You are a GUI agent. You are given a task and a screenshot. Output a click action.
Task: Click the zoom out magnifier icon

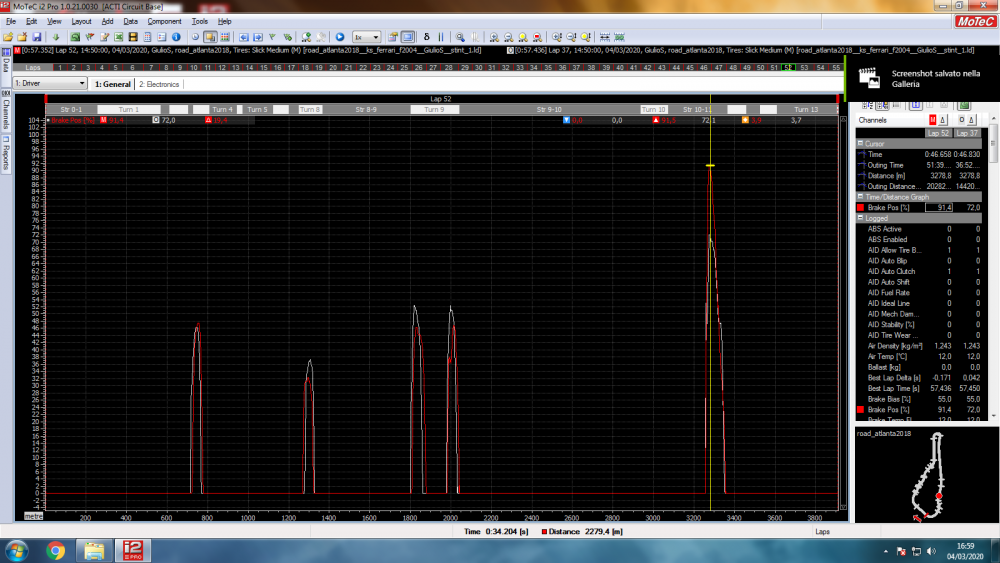pos(508,37)
